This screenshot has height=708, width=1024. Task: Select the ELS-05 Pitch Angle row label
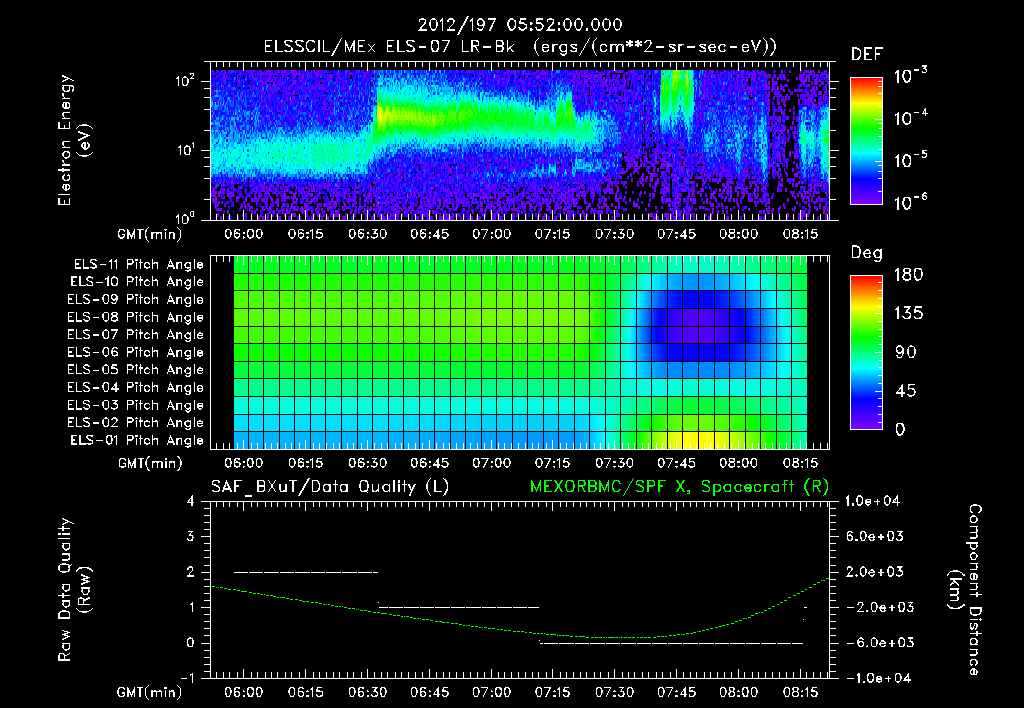coord(136,370)
